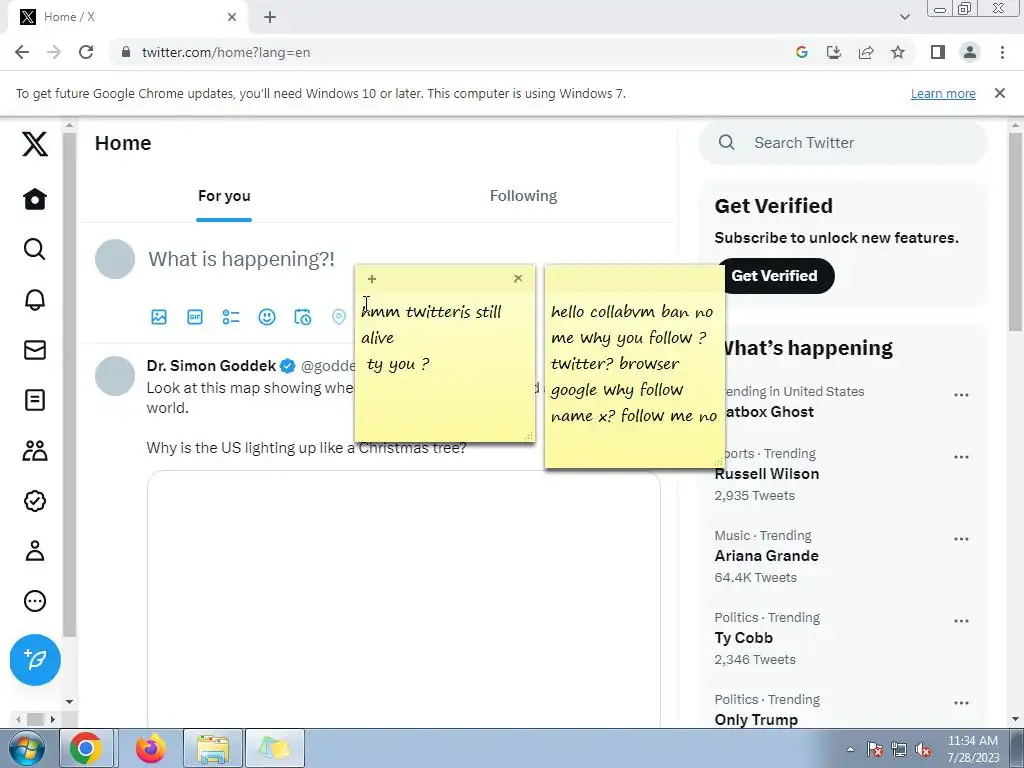Click the blue compose tweet button

[35, 660]
